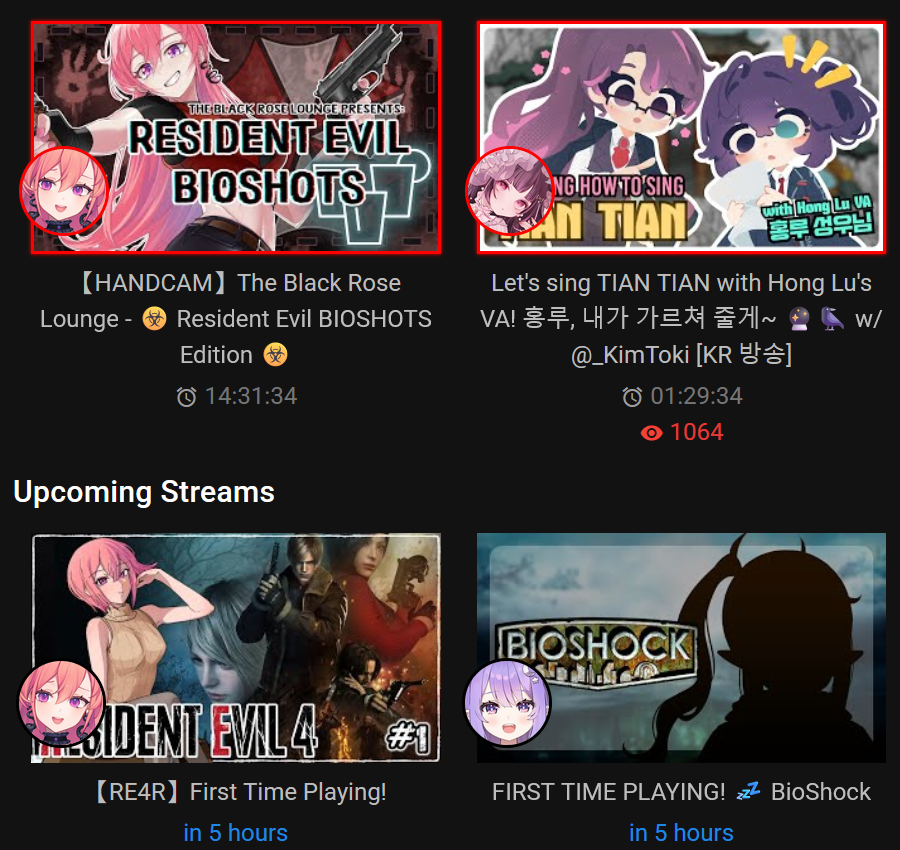Click 'in 5 hours' under RE4R stream
Image resolution: width=900 pixels, height=850 pixels.
pos(236,833)
